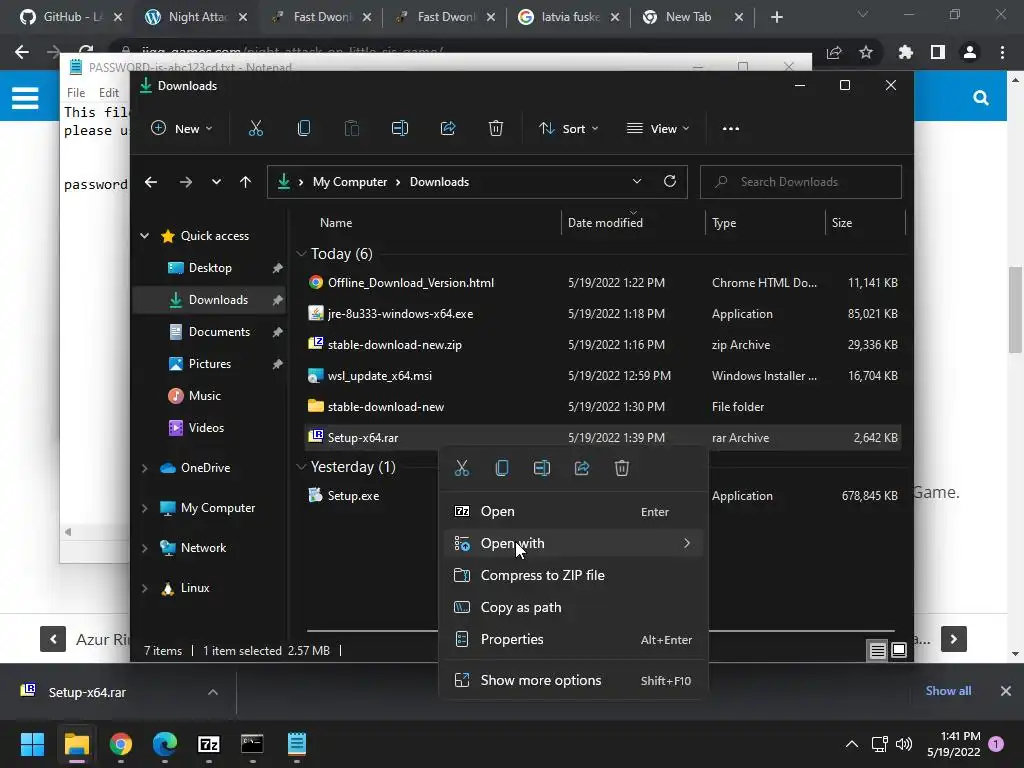1024x768 pixels.
Task: Open a new browser tab
Action: click(776, 17)
